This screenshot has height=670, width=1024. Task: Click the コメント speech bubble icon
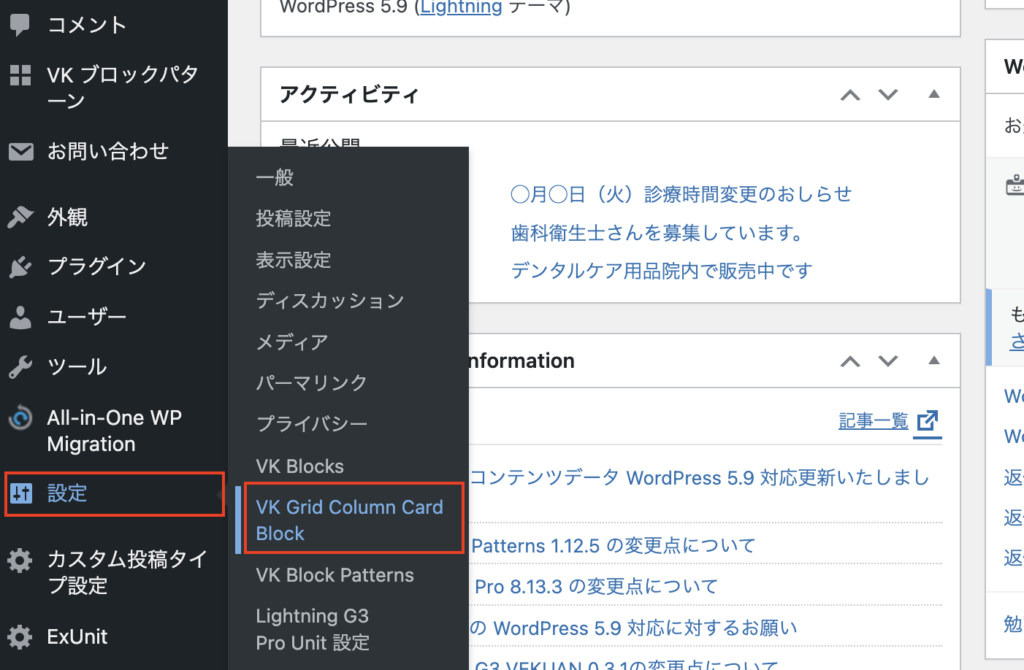20,25
